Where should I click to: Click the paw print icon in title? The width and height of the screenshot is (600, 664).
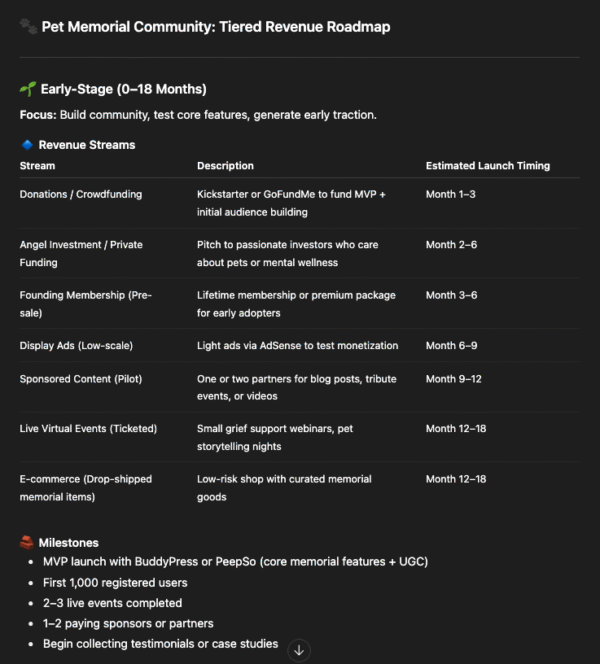click(27, 27)
